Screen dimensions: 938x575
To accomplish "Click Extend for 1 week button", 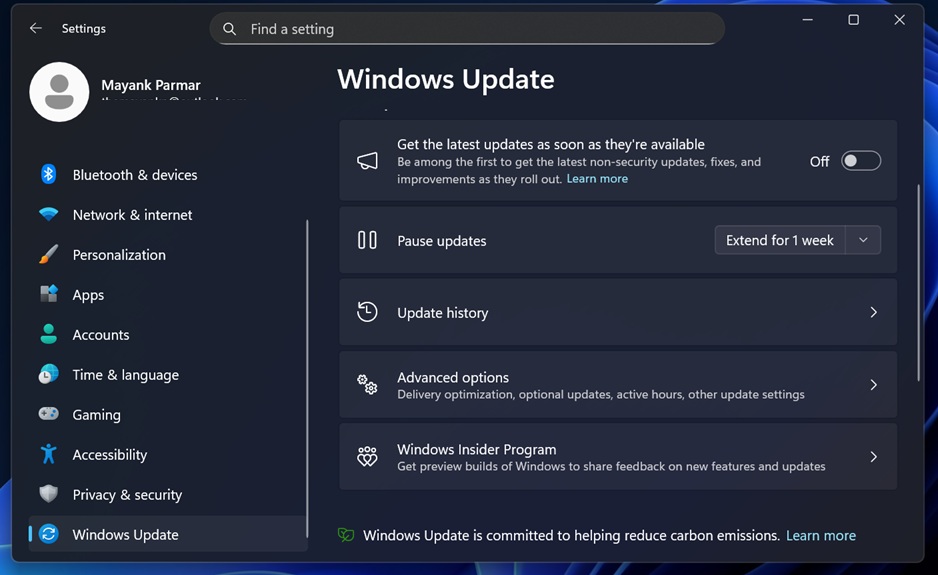I will tap(779, 240).
